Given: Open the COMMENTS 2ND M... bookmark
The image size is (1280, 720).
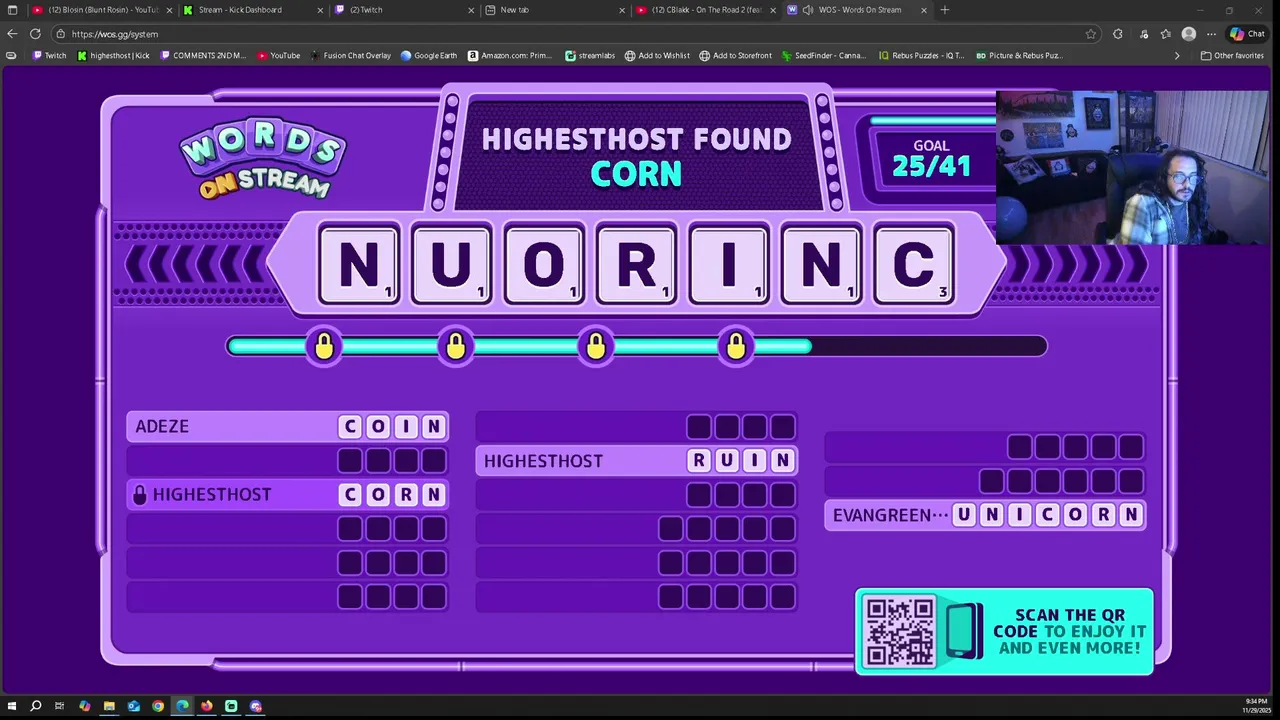Looking at the screenshot, I should point(202,56).
